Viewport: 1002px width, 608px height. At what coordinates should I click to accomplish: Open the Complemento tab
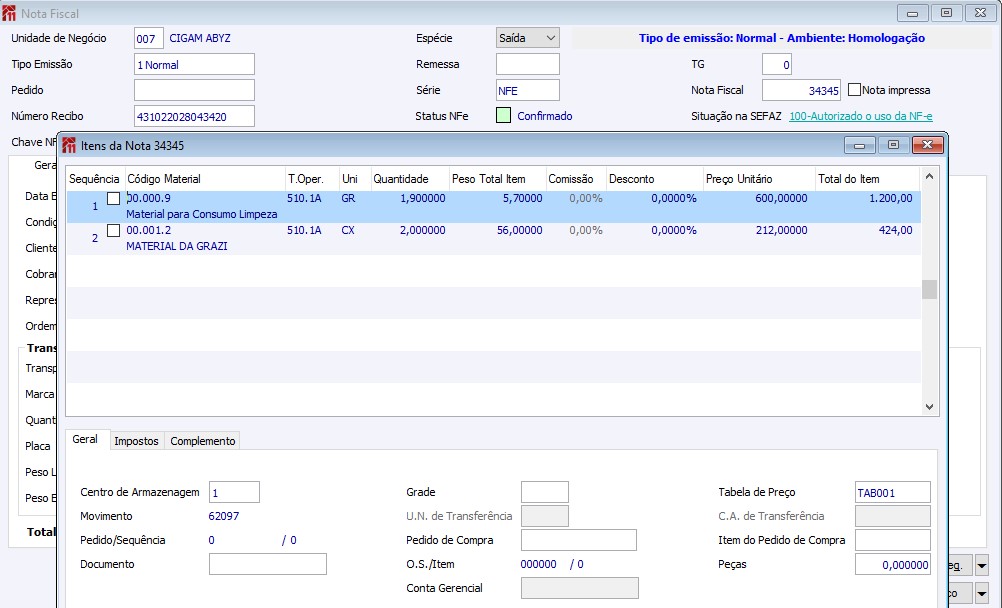(x=202, y=441)
